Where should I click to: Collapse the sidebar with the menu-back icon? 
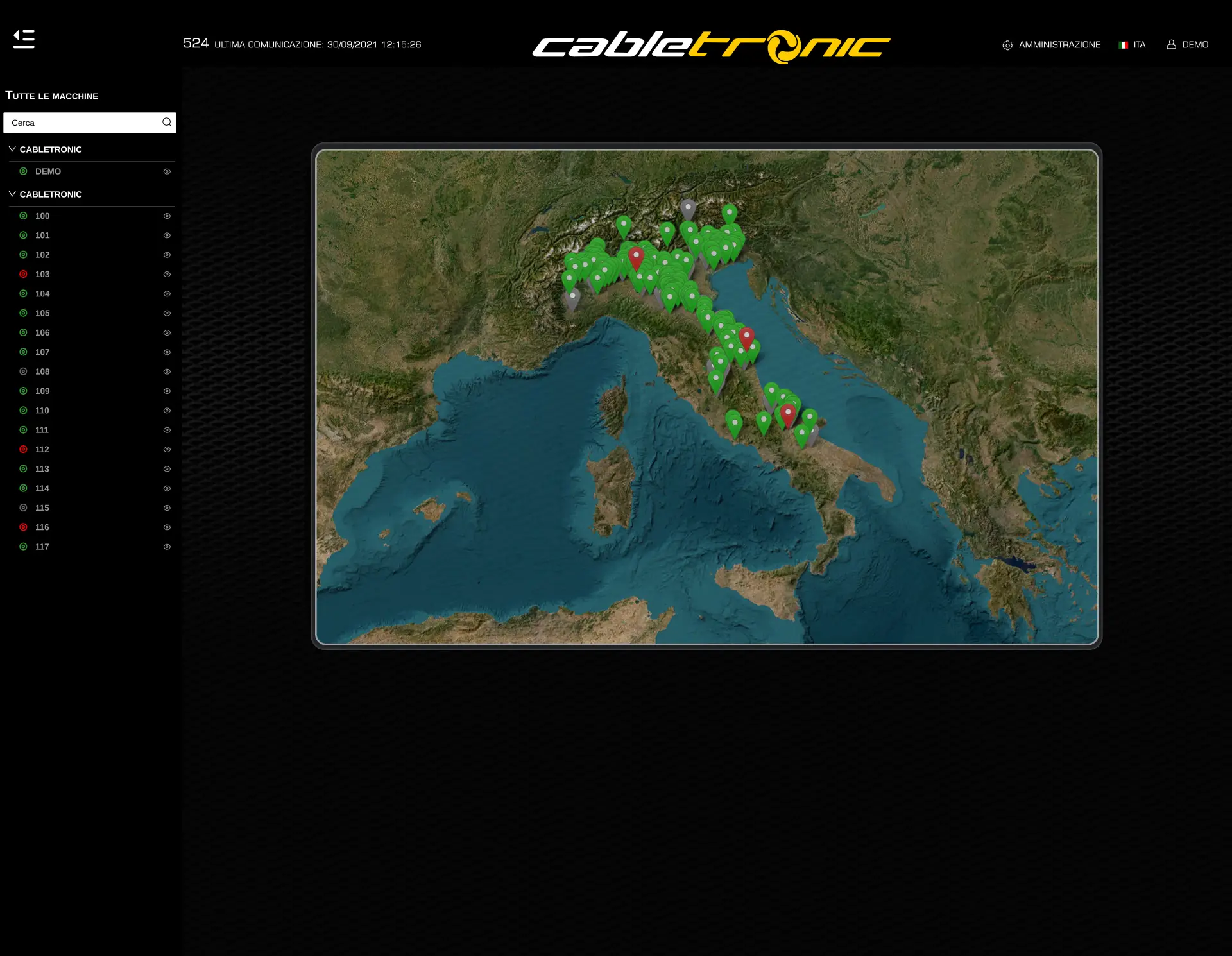pyautogui.click(x=24, y=39)
